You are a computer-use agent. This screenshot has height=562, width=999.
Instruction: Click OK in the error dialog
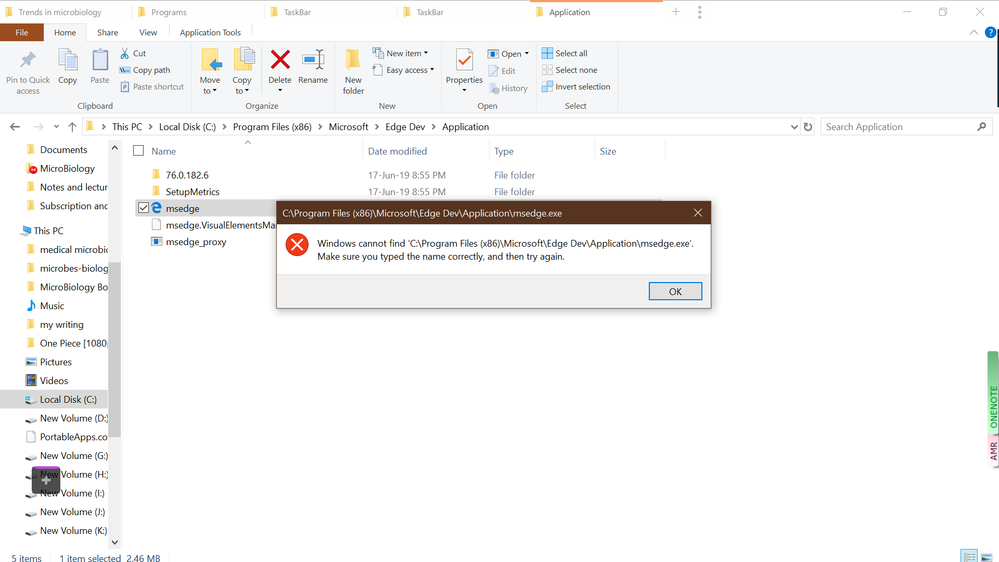(x=675, y=291)
